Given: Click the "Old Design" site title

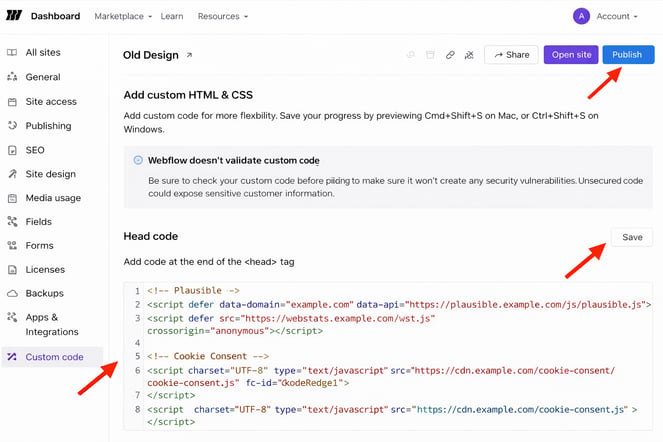Looking at the screenshot, I should tap(151, 55).
